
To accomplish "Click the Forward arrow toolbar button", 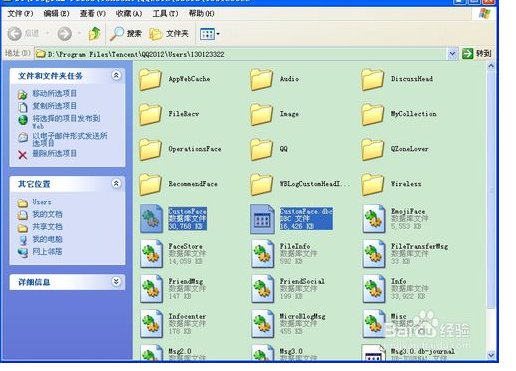I will [x=64, y=34].
